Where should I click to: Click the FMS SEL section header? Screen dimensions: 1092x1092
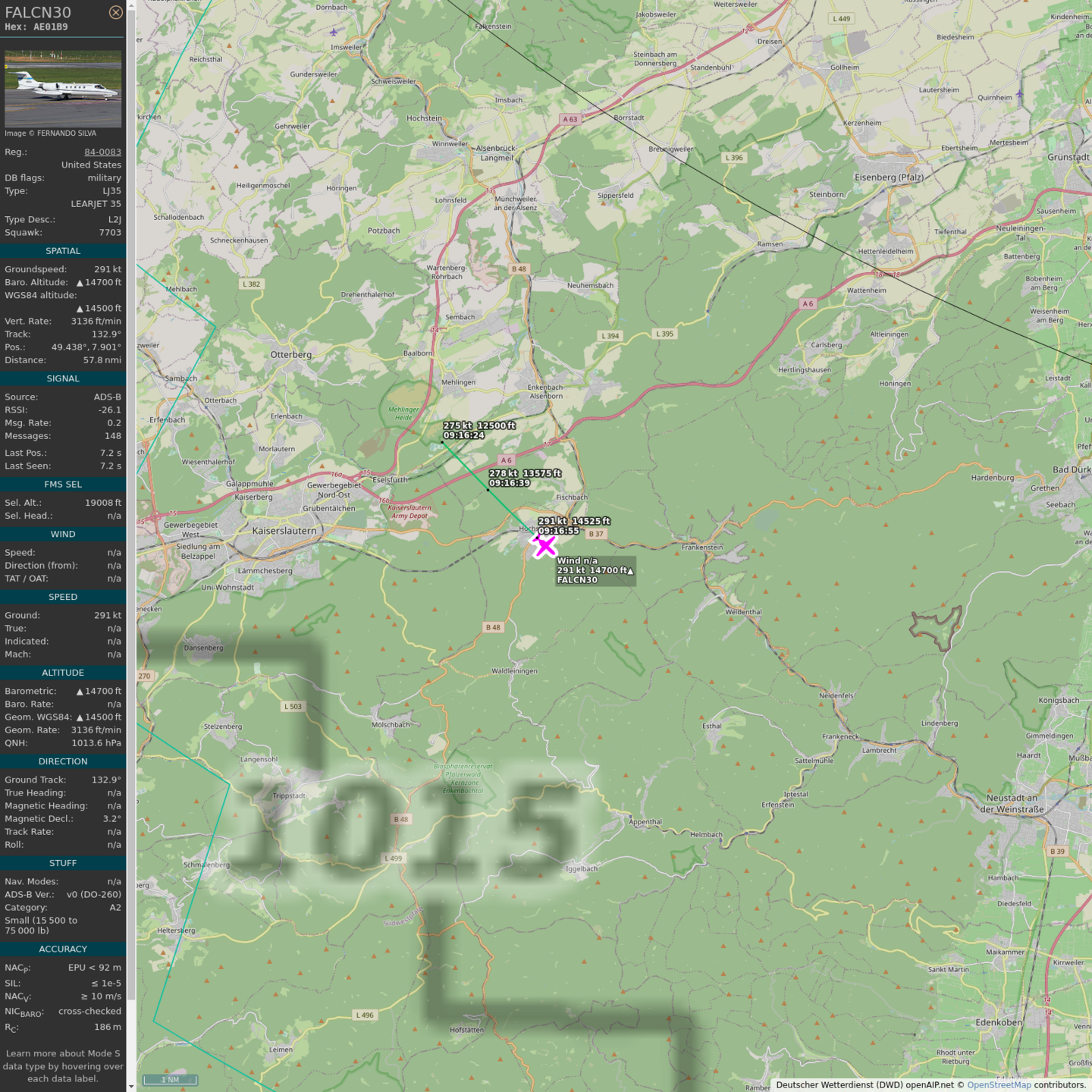click(63, 485)
